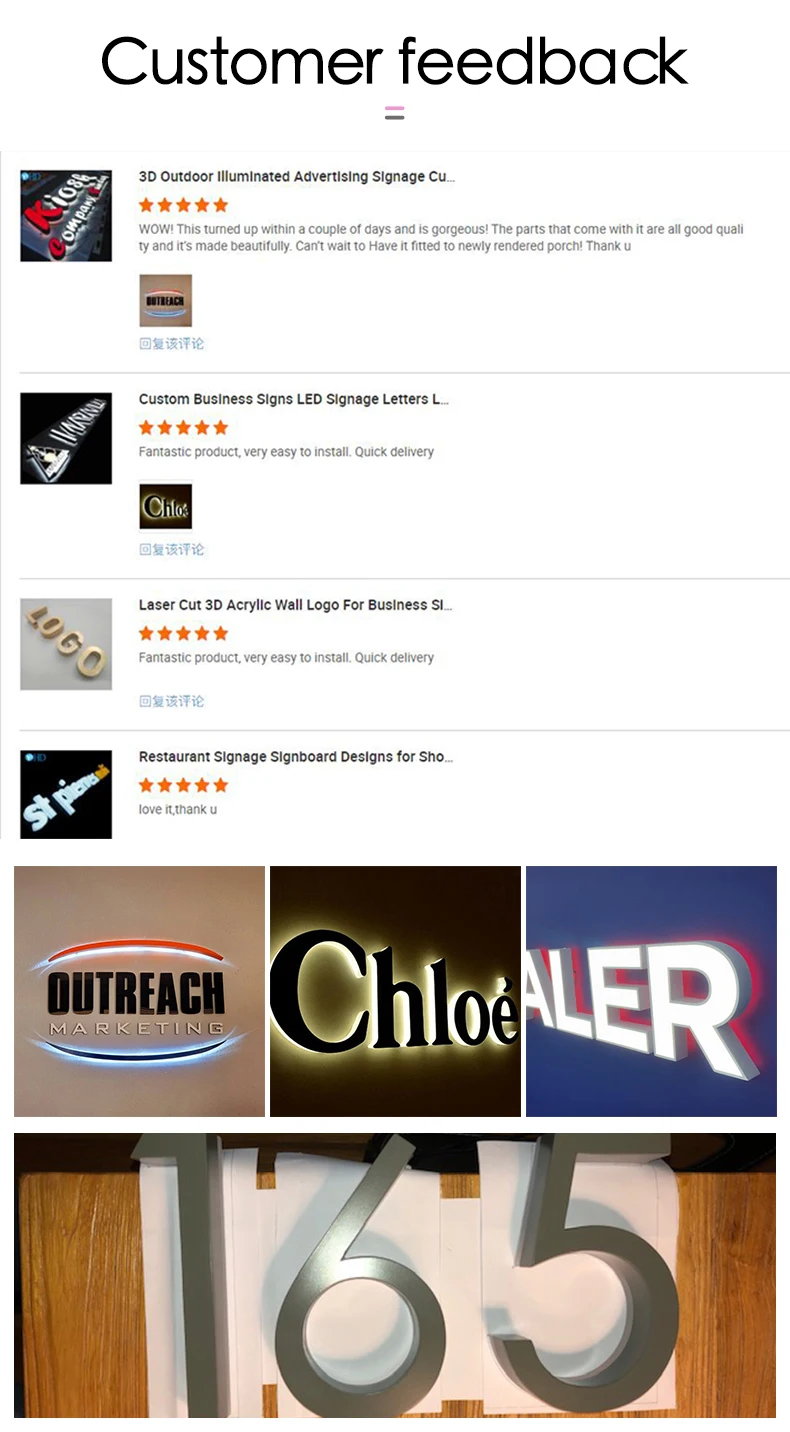Image resolution: width=790 pixels, height=1432 pixels.
Task: Open the Kiosk Company sign product thumbnail
Action: [x=66, y=216]
